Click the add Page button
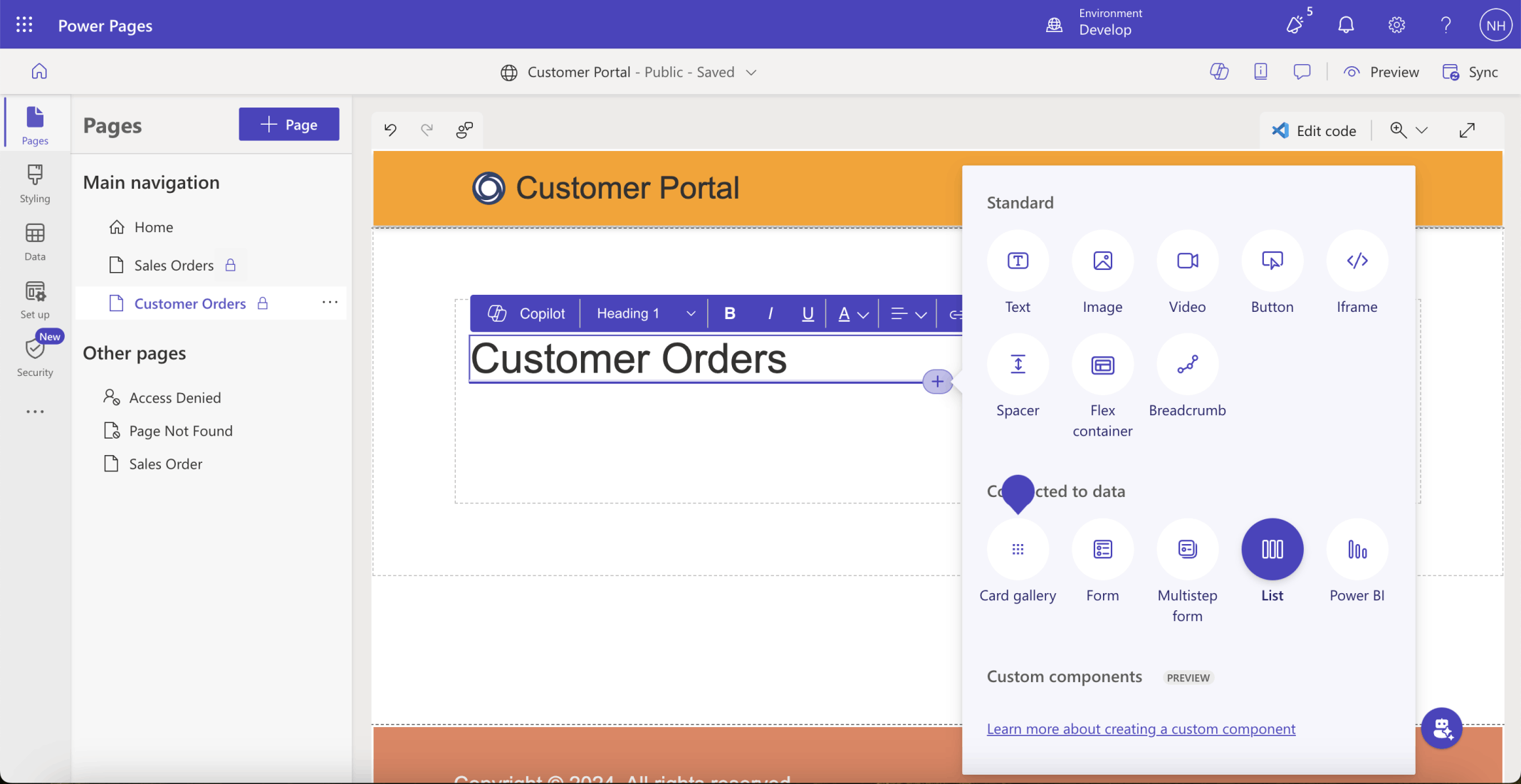This screenshot has width=1521, height=784. (x=288, y=125)
